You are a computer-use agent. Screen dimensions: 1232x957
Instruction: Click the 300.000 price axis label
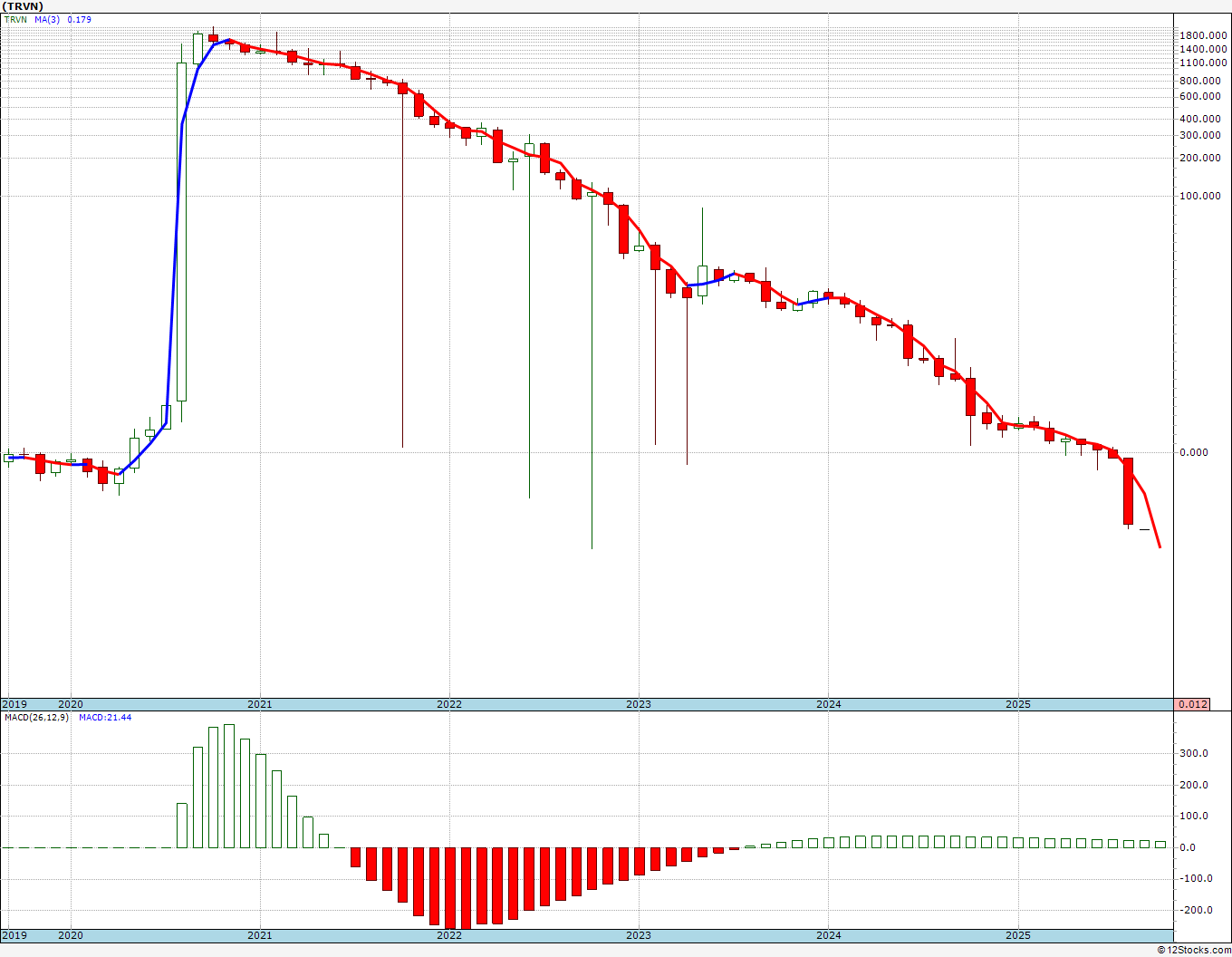click(1198, 135)
